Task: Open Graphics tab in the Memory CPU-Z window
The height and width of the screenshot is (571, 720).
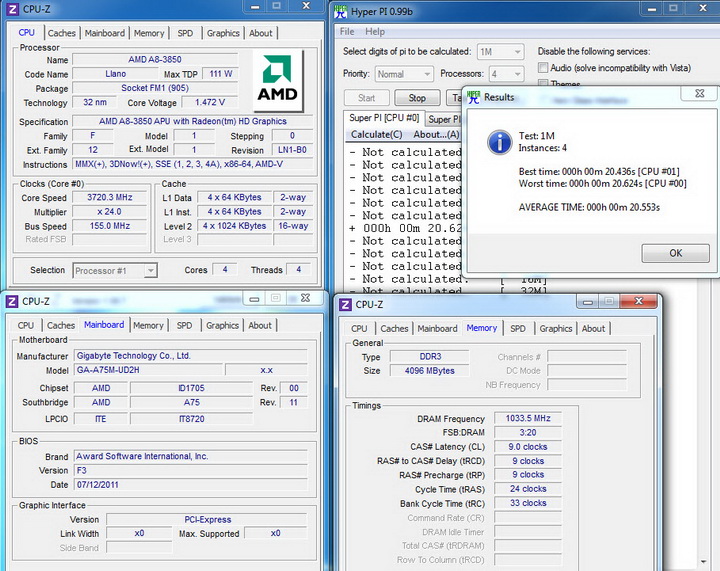Action: tap(556, 329)
